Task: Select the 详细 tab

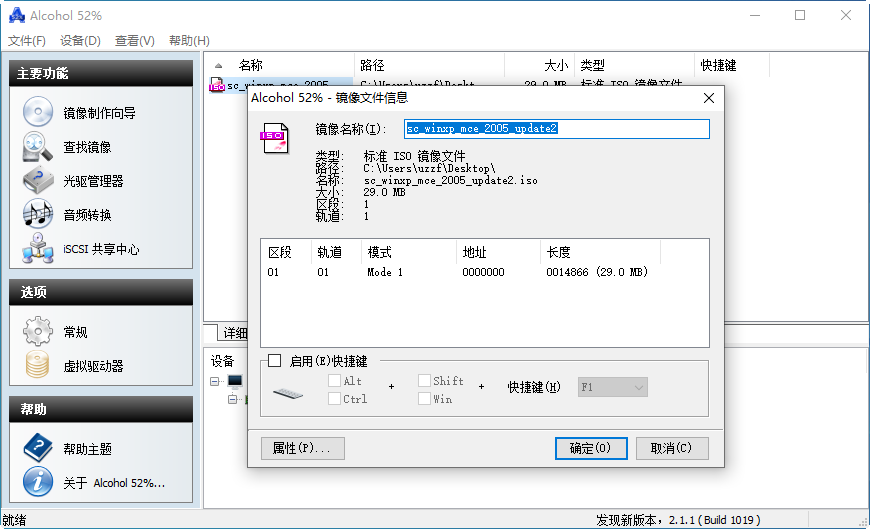Action: (x=235, y=332)
